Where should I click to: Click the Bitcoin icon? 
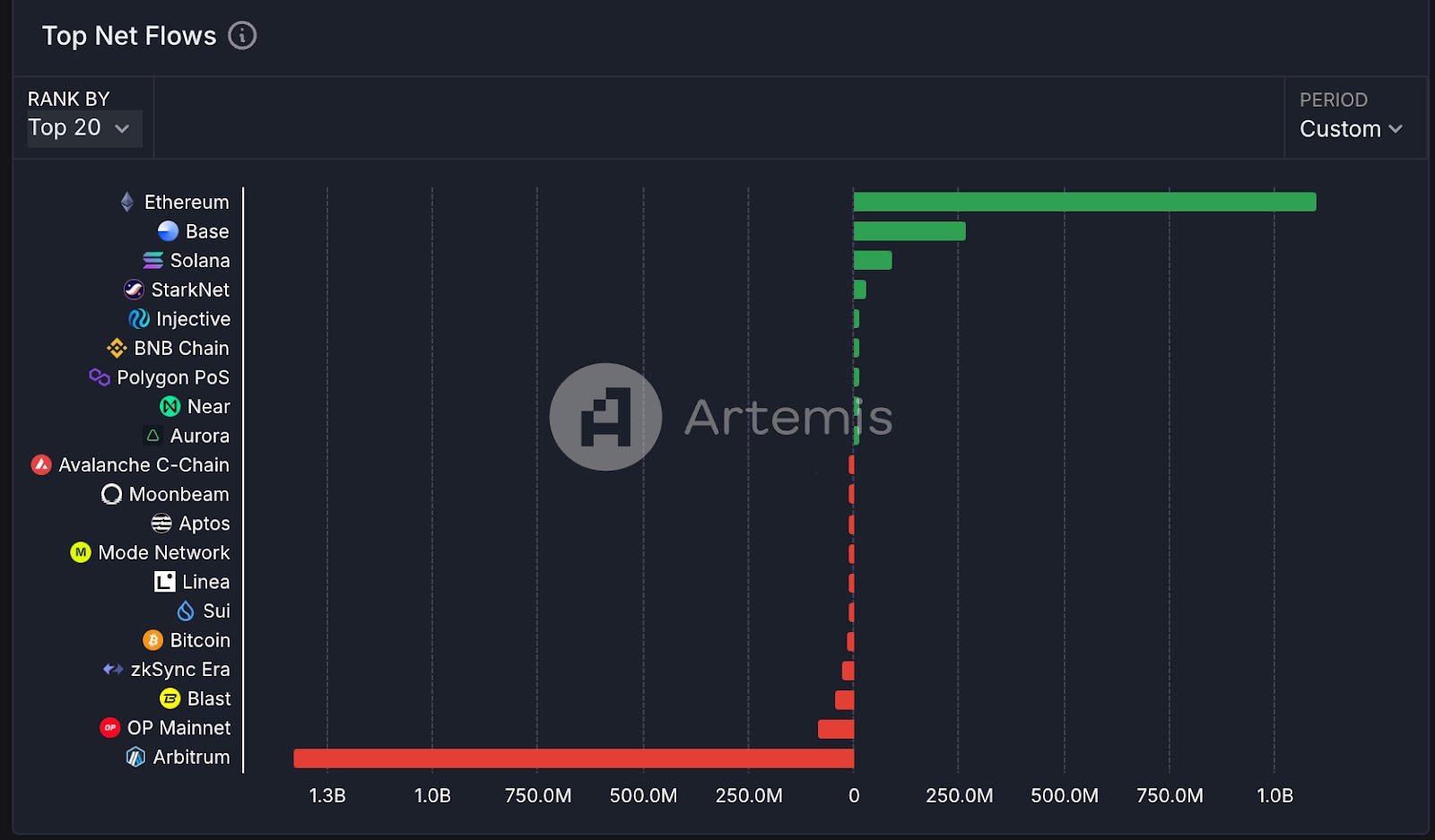coord(153,640)
